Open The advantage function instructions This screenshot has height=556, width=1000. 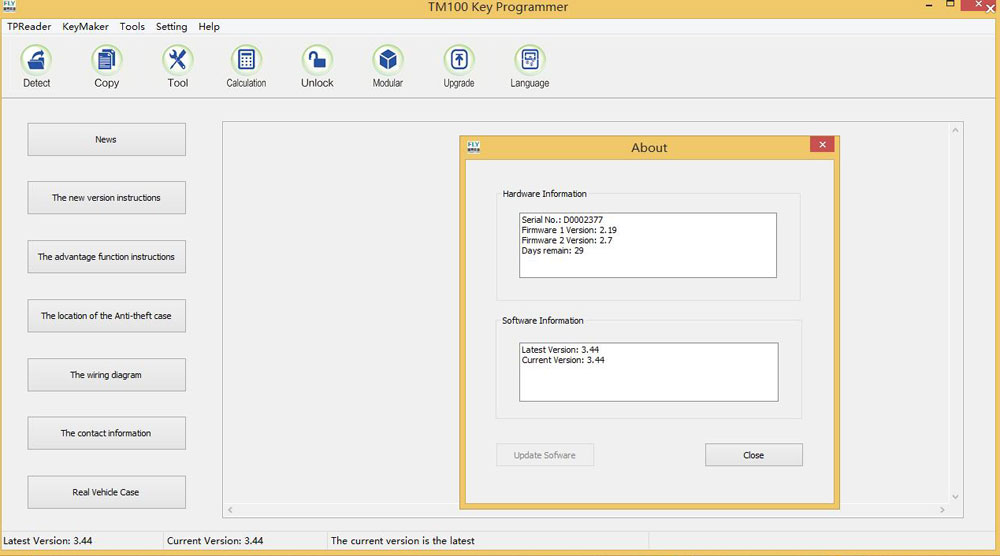click(107, 256)
